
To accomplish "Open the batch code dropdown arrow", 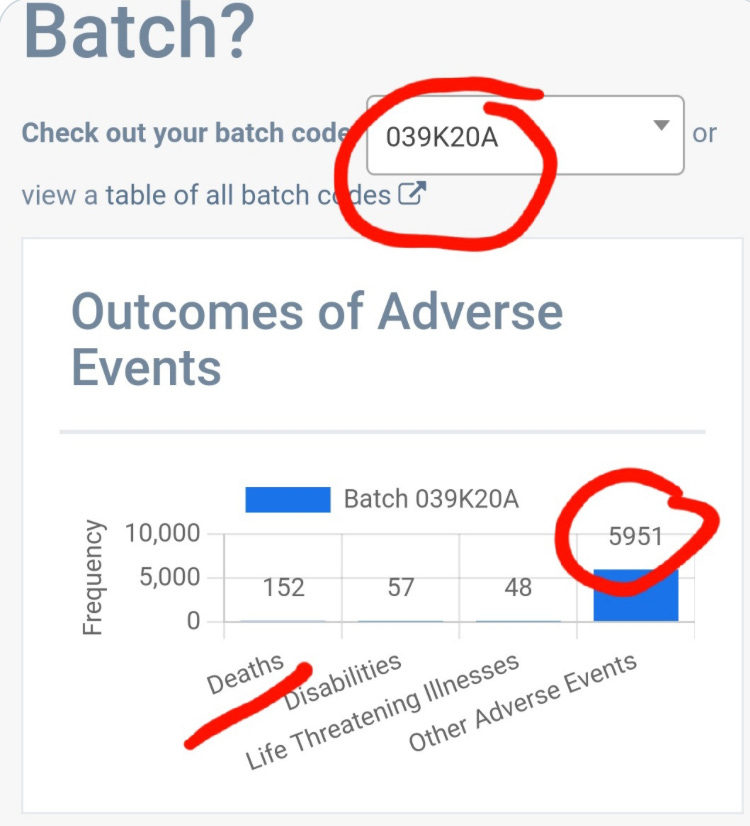I will pyautogui.click(x=660, y=126).
